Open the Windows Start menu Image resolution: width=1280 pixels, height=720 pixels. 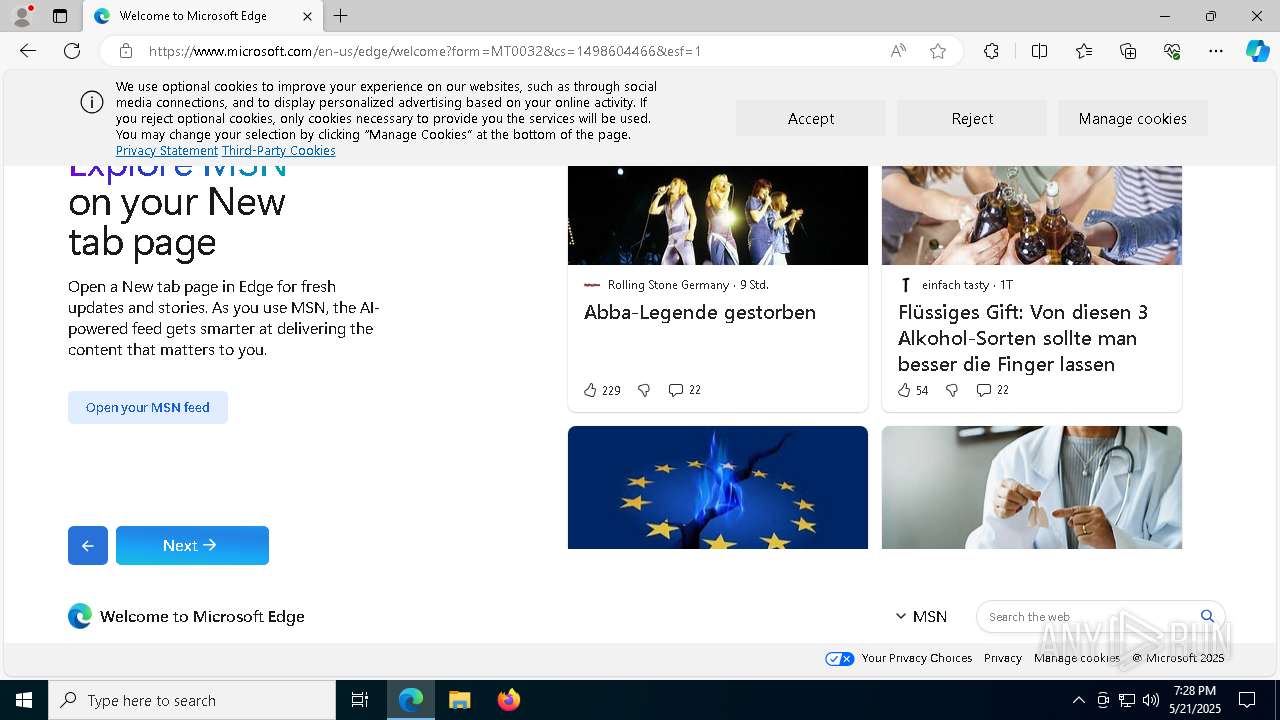(24, 700)
